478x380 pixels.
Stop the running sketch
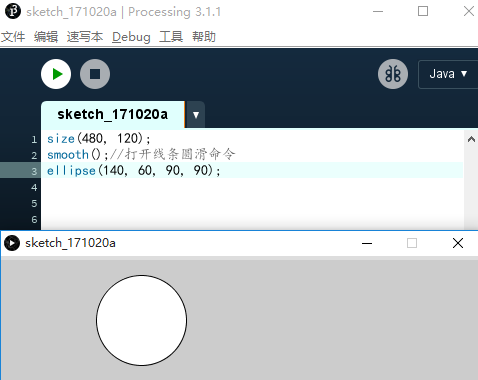(x=95, y=74)
